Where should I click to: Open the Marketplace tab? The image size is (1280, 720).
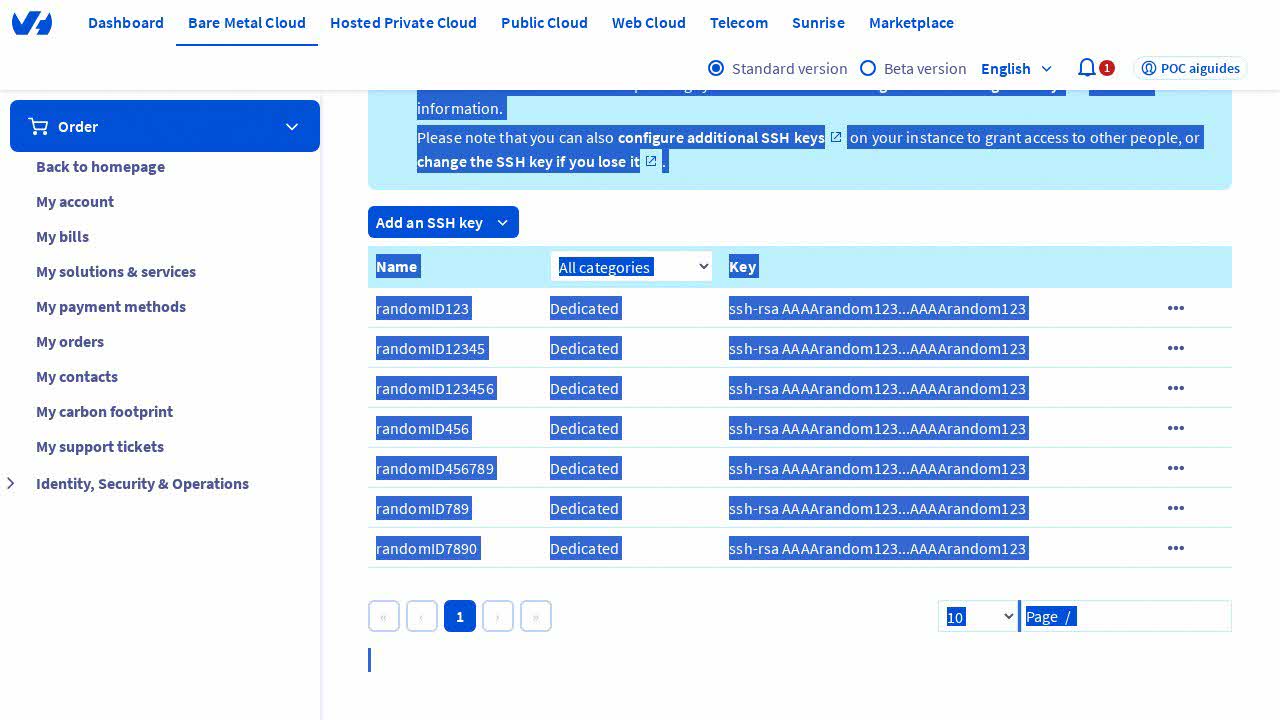pos(910,22)
